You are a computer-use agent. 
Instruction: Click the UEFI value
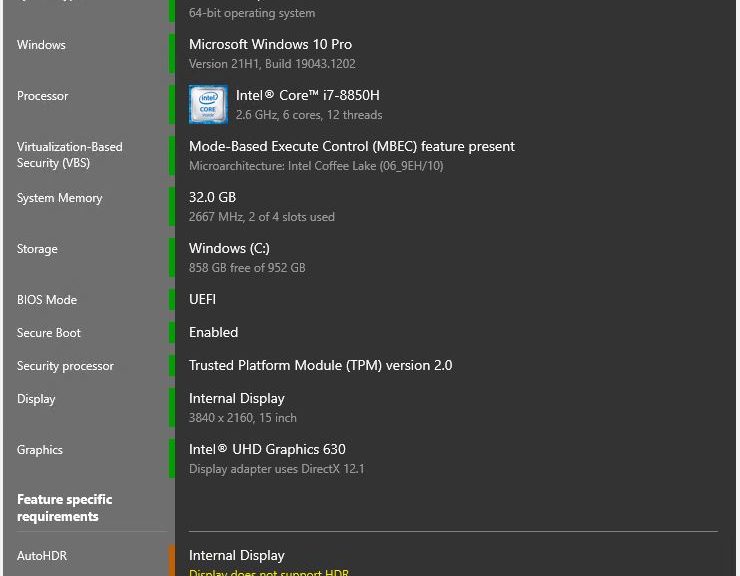(202, 299)
